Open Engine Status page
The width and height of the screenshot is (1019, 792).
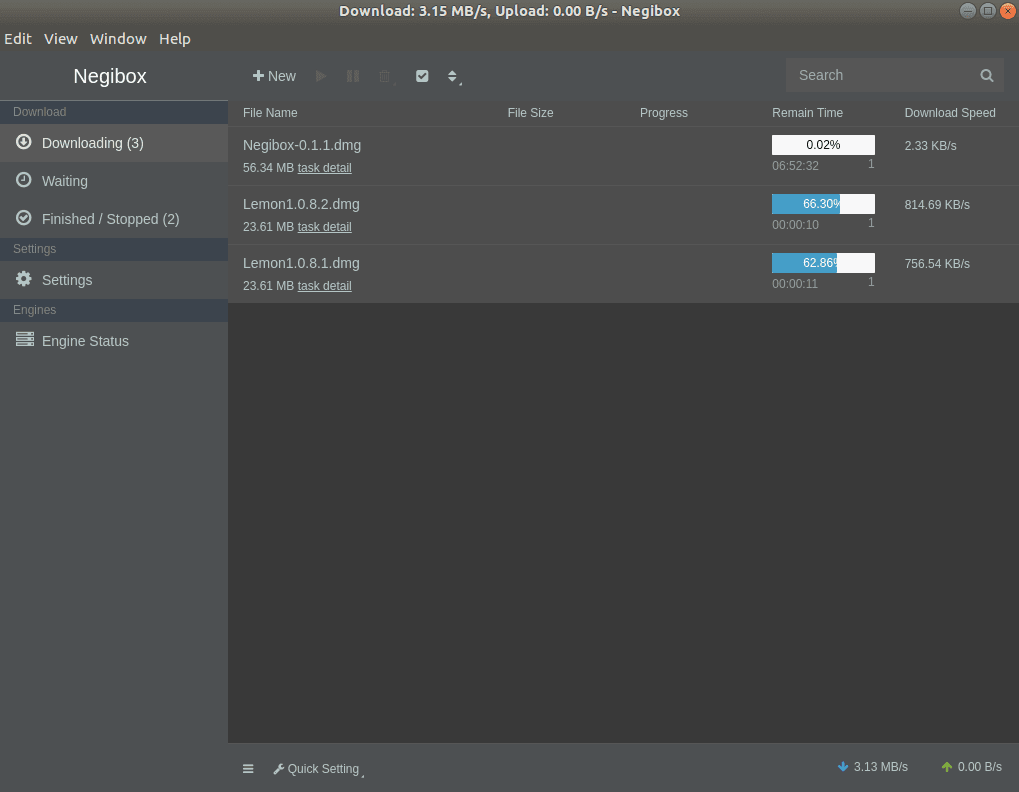[114, 341]
